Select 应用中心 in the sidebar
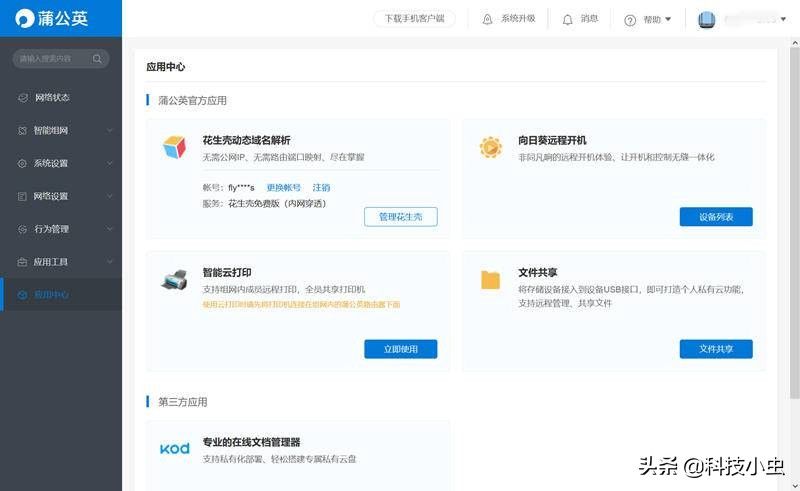This screenshot has width=800, height=491. click(x=61, y=294)
